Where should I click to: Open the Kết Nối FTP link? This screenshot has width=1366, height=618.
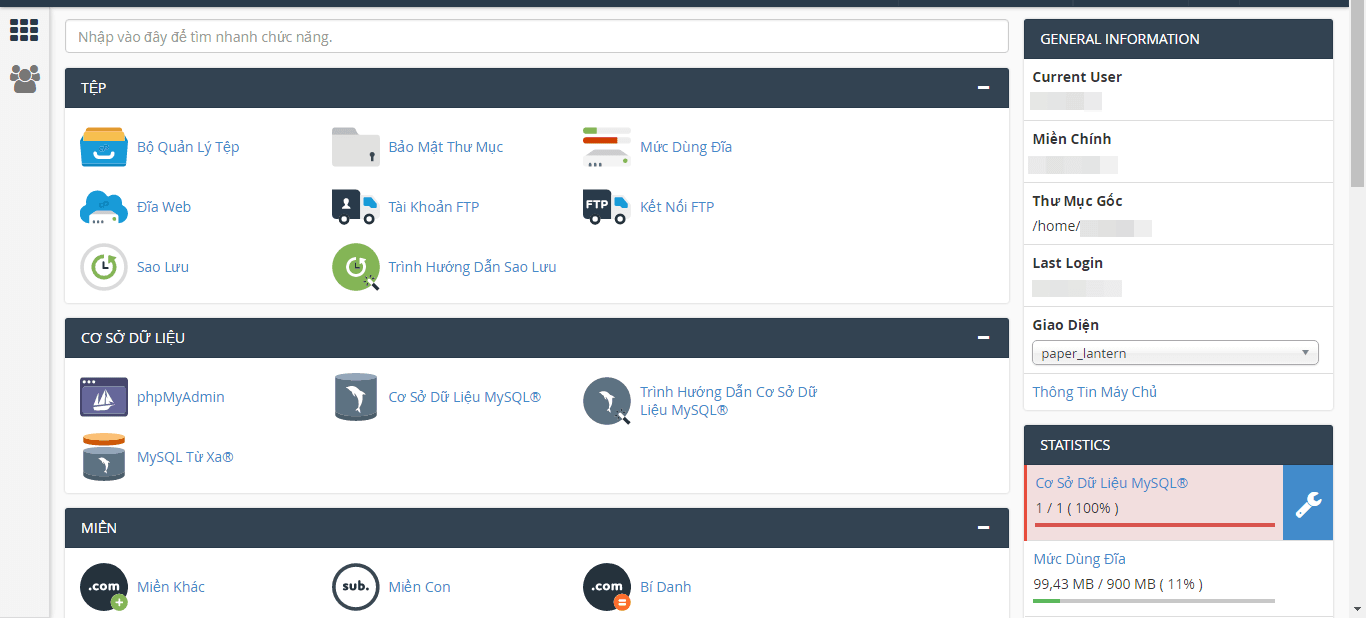(677, 207)
